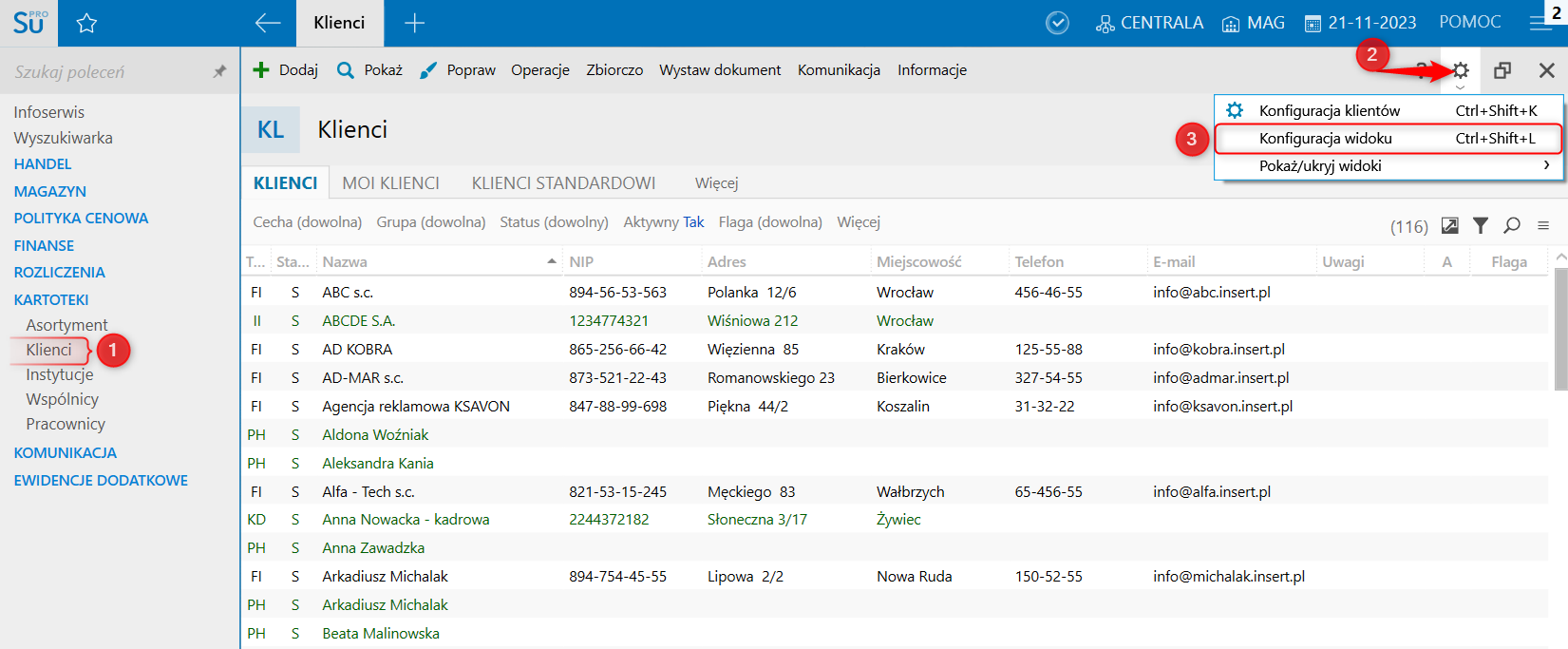Click the export list icon near count

(x=1449, y=225)
